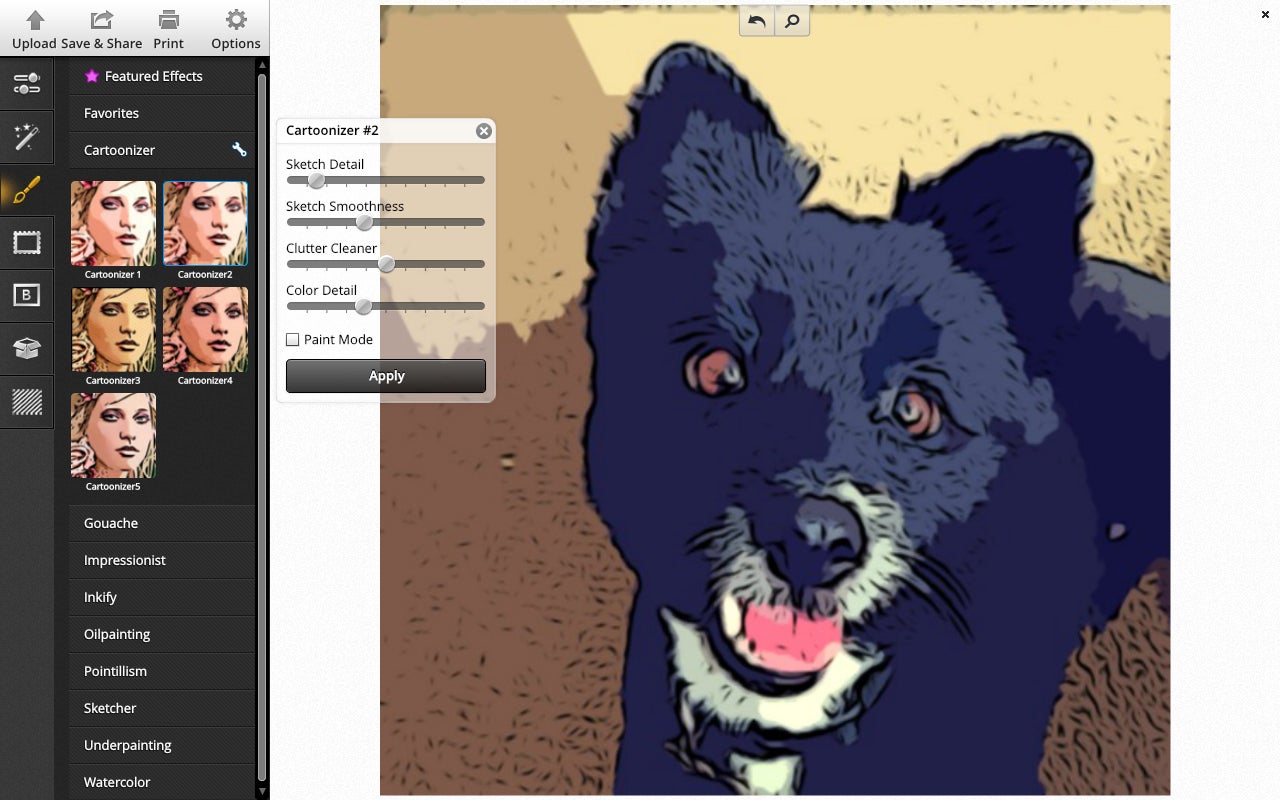
Task: Click the Clutter Cleaner slider handle
Action: (386, 264)
